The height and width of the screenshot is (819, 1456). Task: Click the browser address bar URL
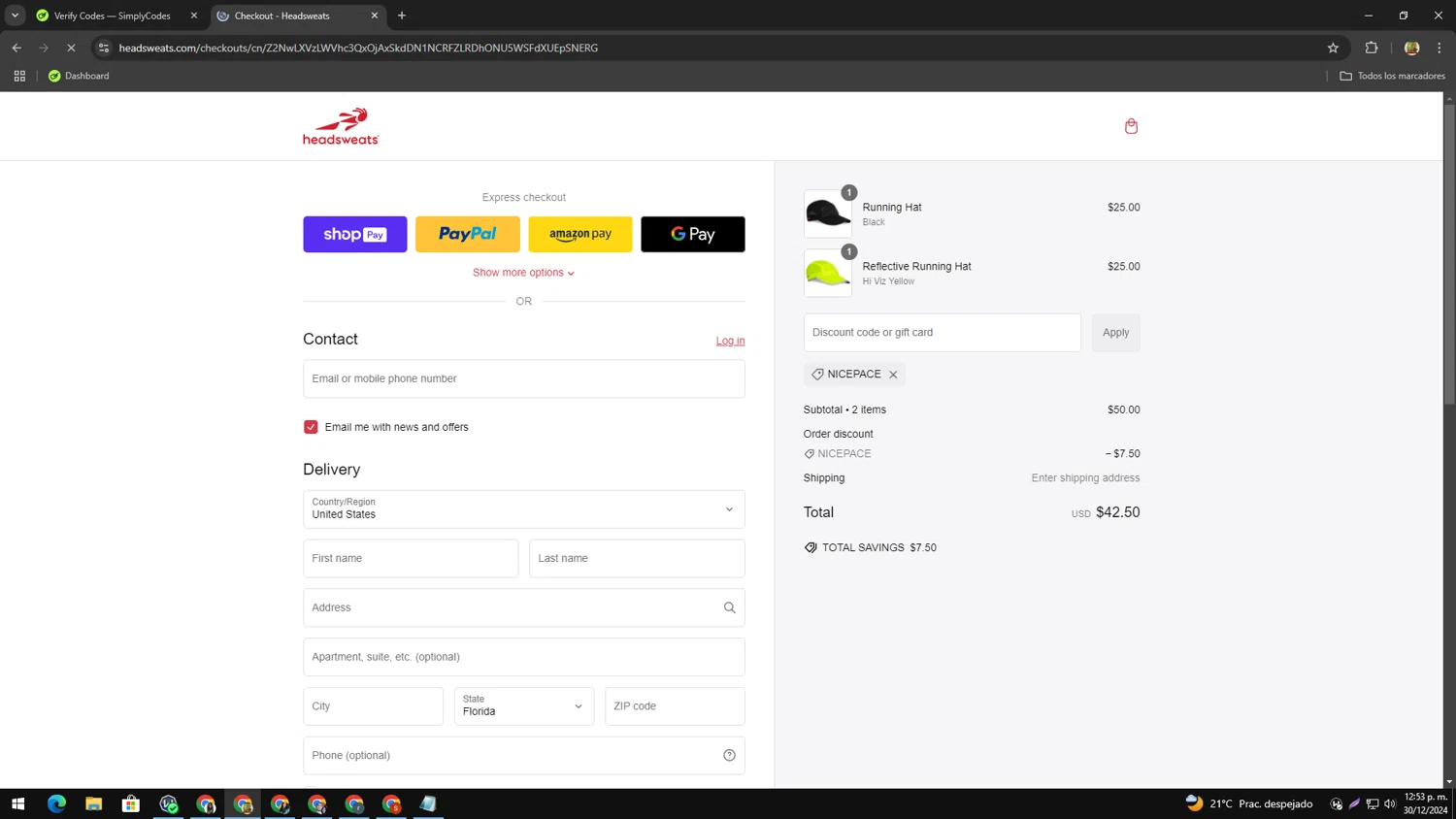(x=358, y=48)
